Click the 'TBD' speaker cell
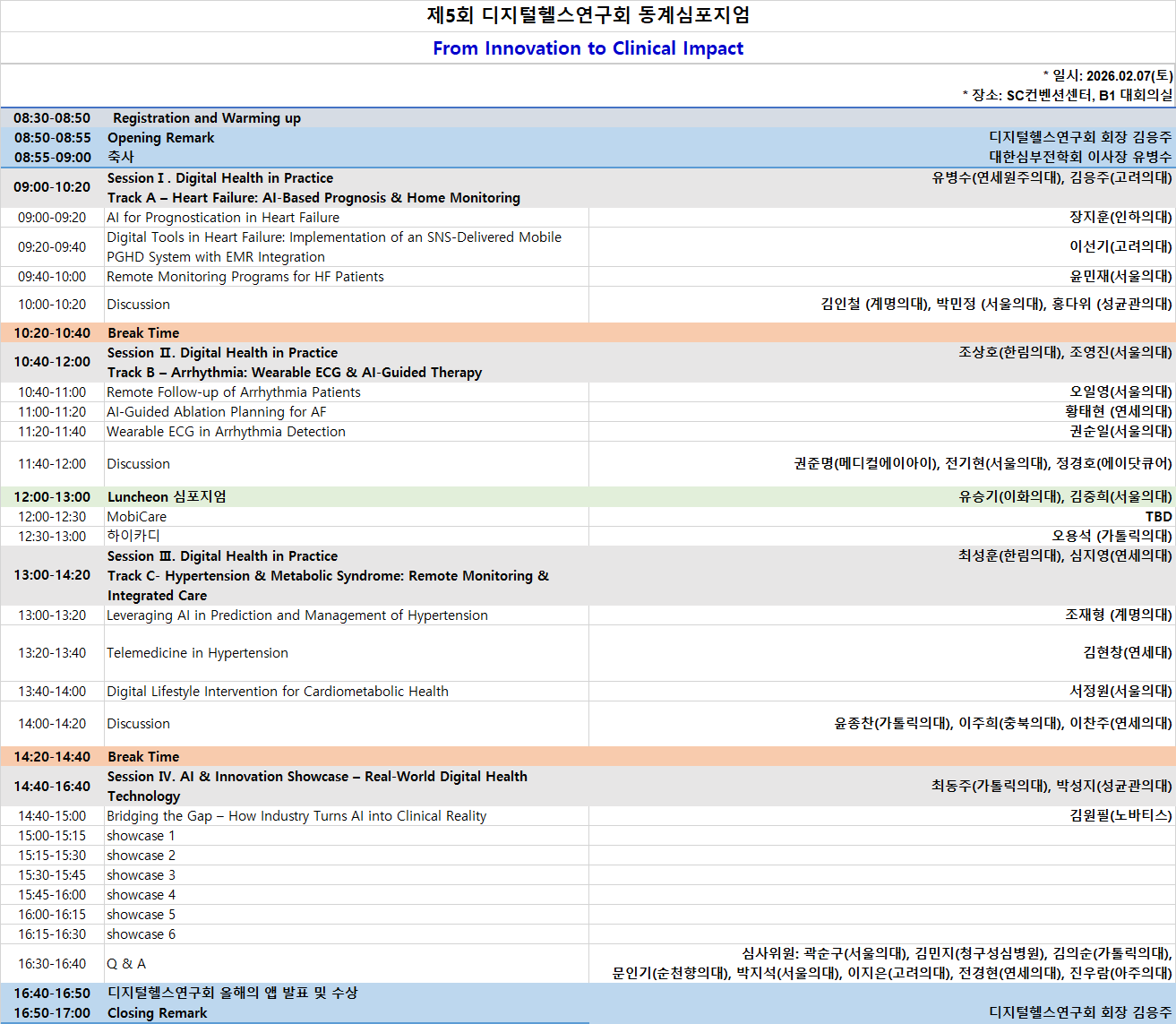Viewport: 1176px width, 1024px height. 1157,517
